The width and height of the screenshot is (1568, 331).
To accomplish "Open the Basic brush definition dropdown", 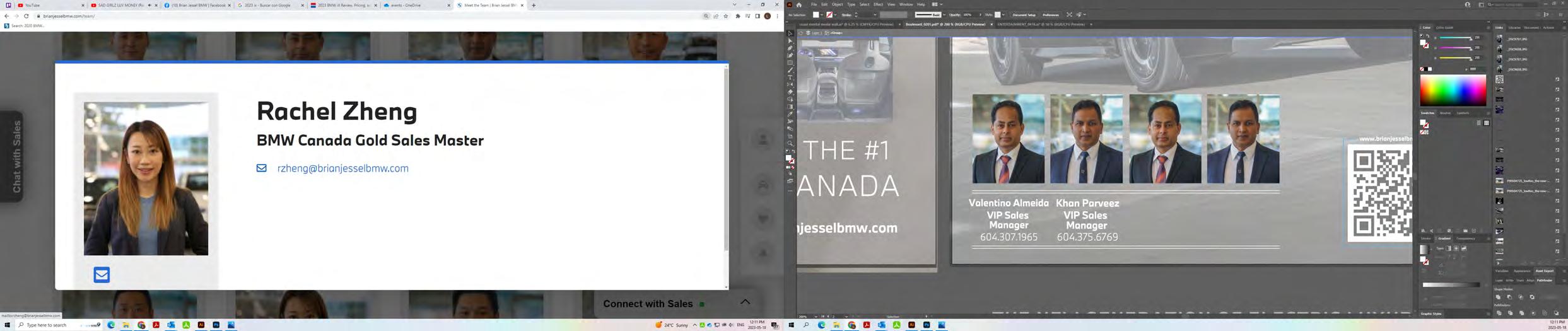I will point(944,15).
